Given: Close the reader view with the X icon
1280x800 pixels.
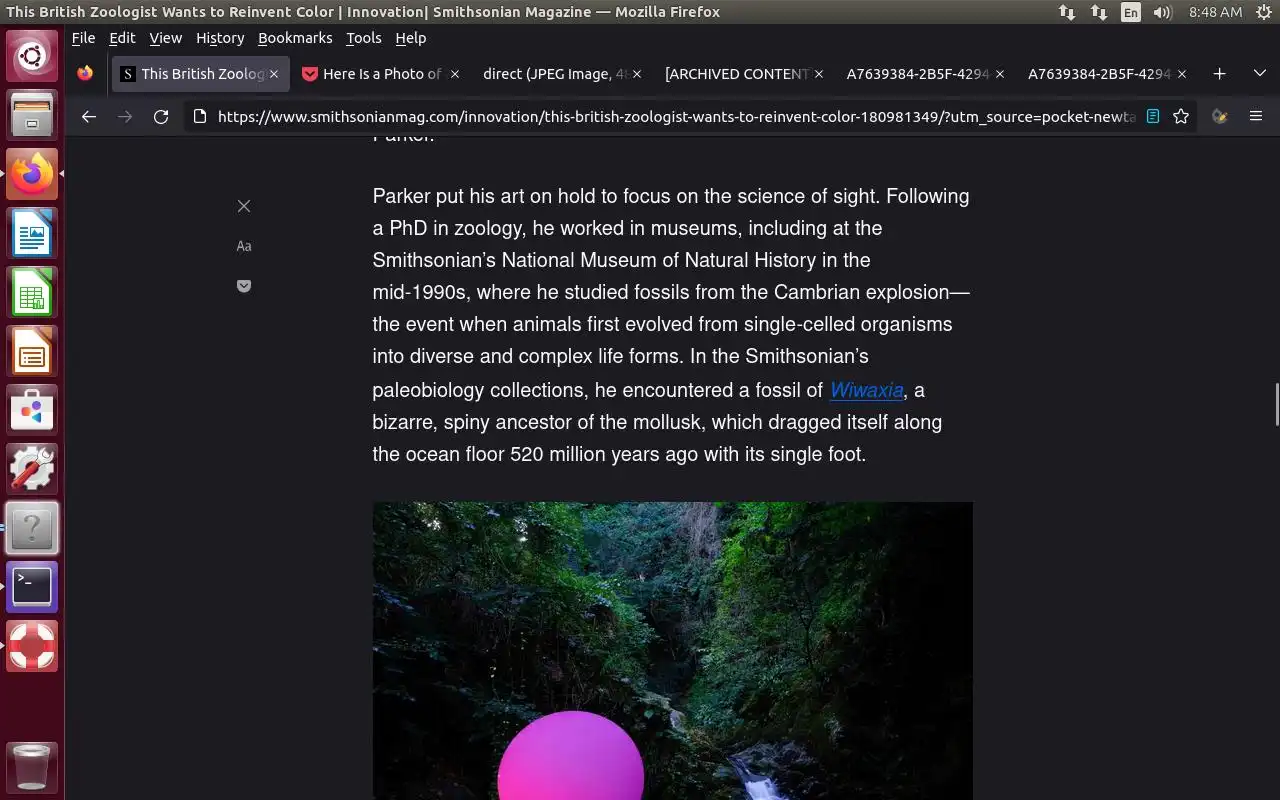Looking at the screenshot, I should point(244,206).
